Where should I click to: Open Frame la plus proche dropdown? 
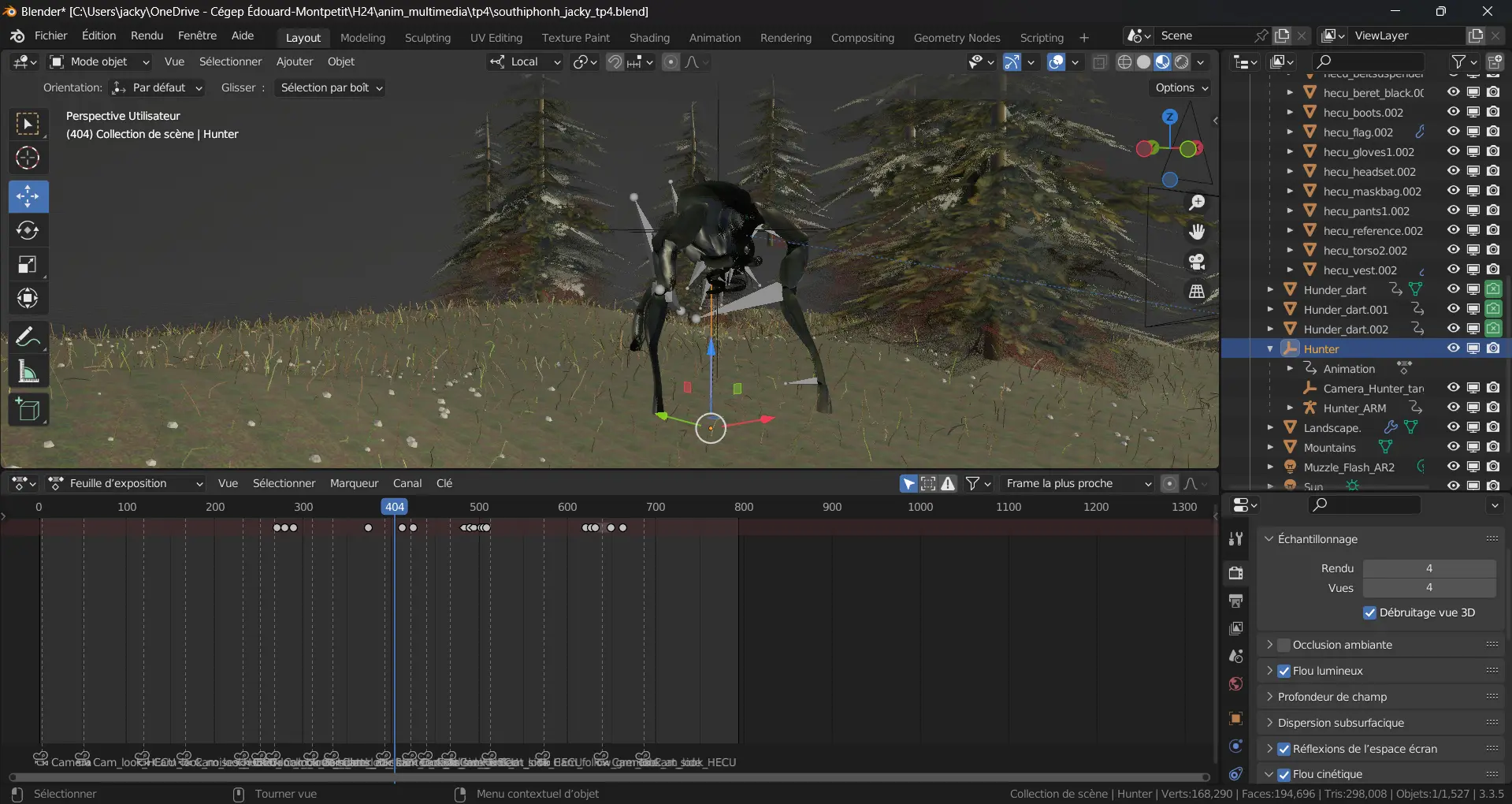click(1078, 483)
